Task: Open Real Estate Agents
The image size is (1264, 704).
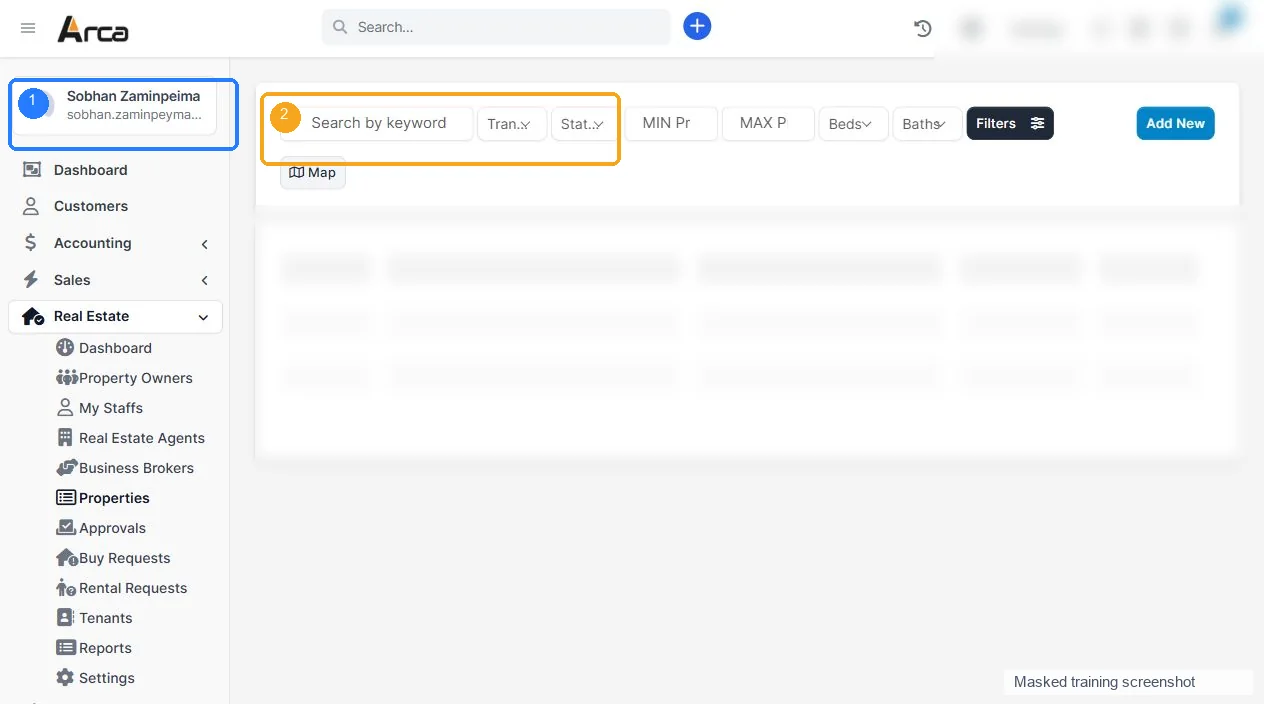Action: point(130,438)
